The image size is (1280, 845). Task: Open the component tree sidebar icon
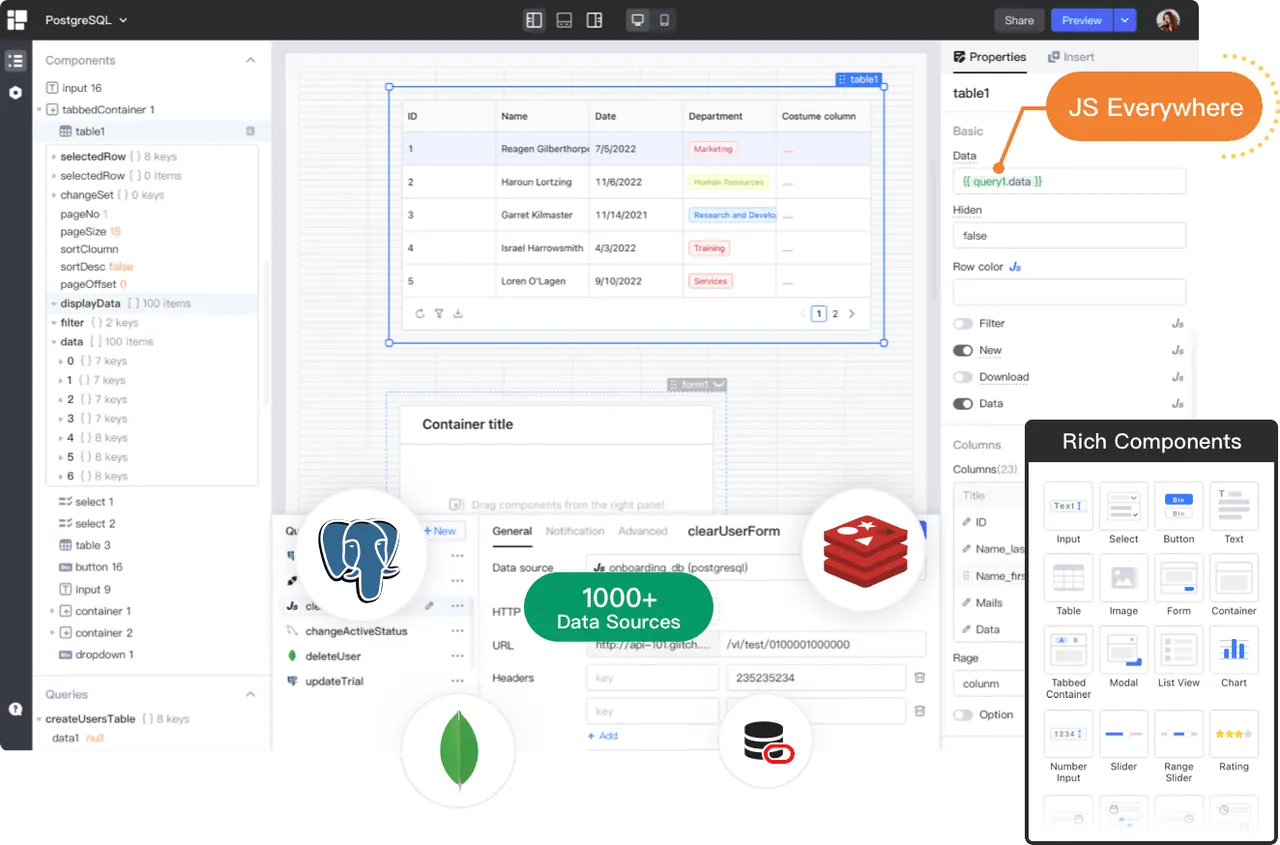(15, 61)
